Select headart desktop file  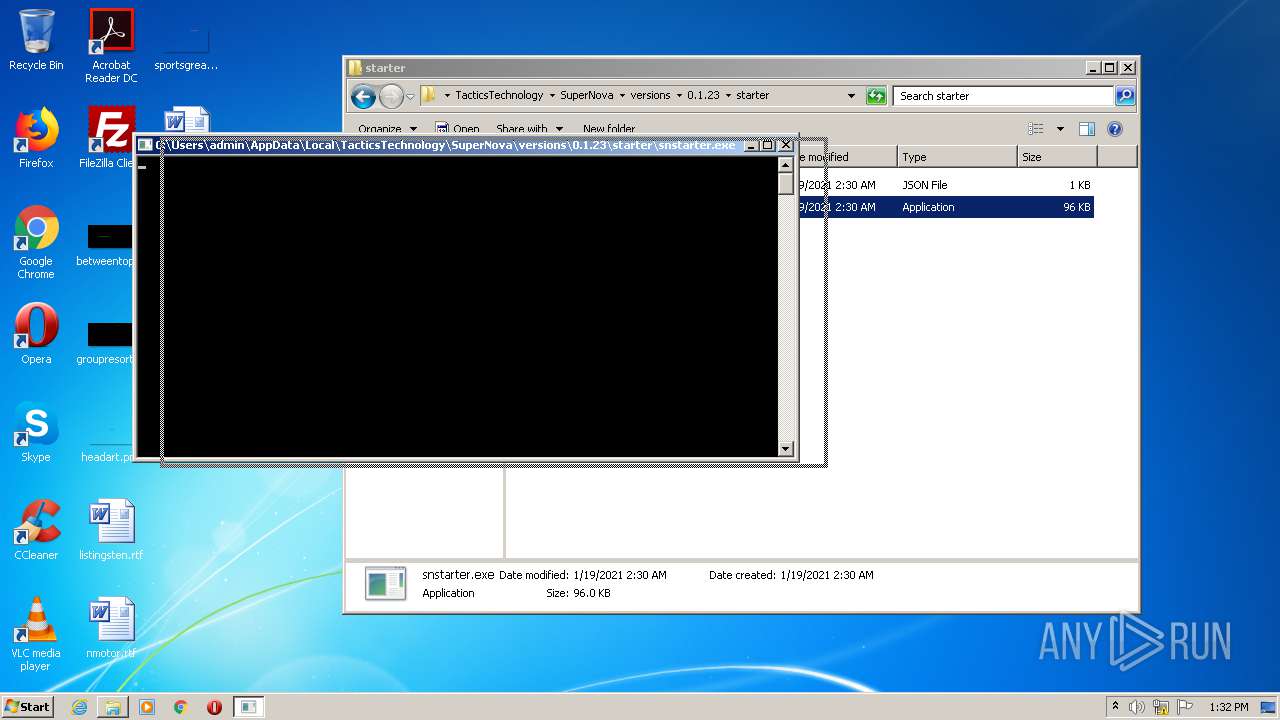click(108, 442)
